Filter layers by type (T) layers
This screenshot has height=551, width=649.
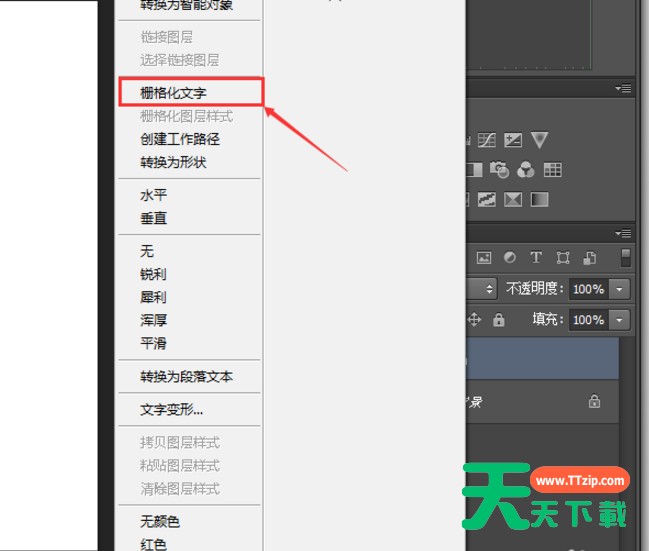(x=536, y=258)
